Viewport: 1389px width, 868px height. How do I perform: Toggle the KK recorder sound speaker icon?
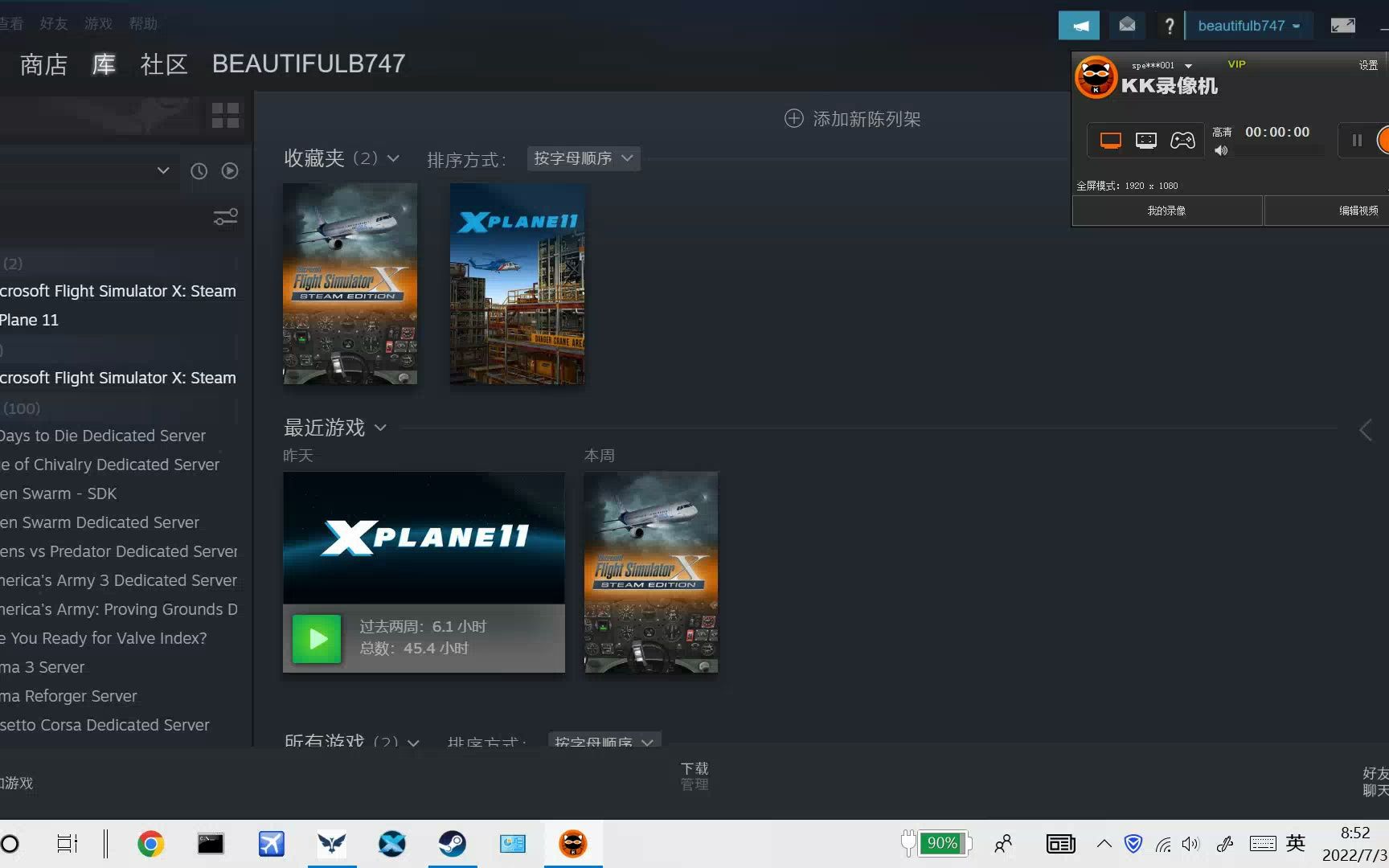1221,150
